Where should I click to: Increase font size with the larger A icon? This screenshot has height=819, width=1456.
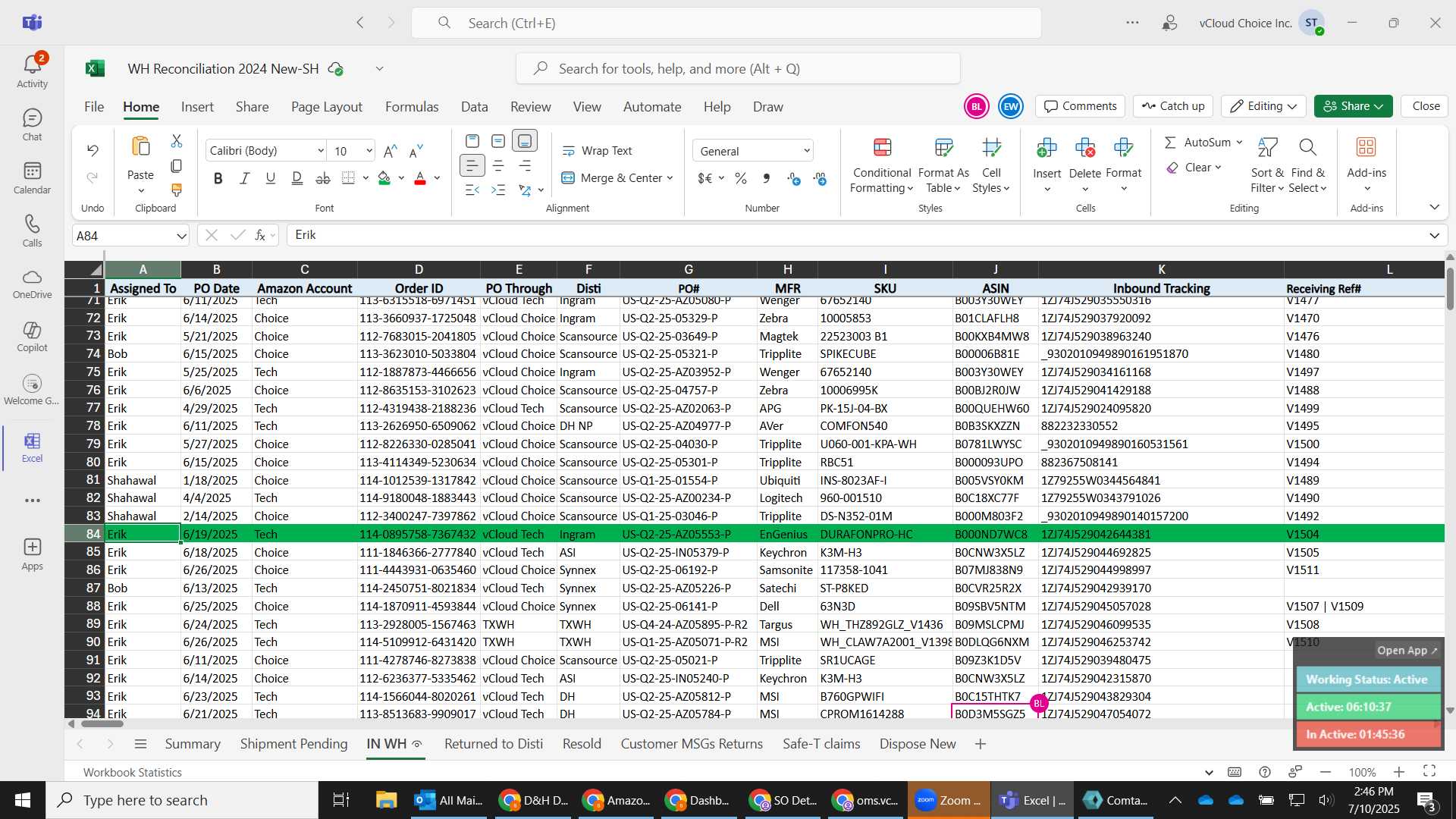pos(391,151)
